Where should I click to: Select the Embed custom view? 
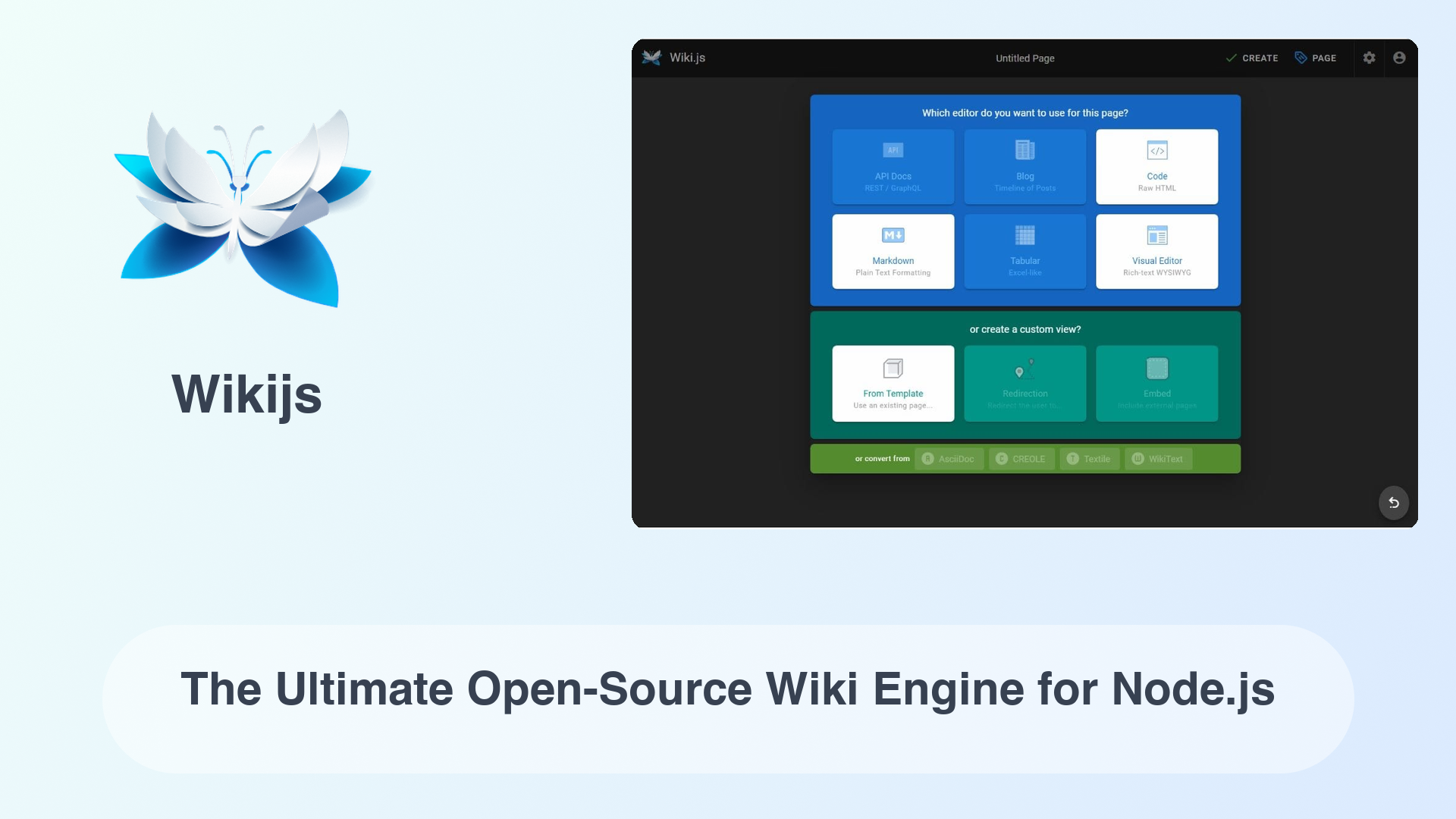click(x=1157, y=383)
